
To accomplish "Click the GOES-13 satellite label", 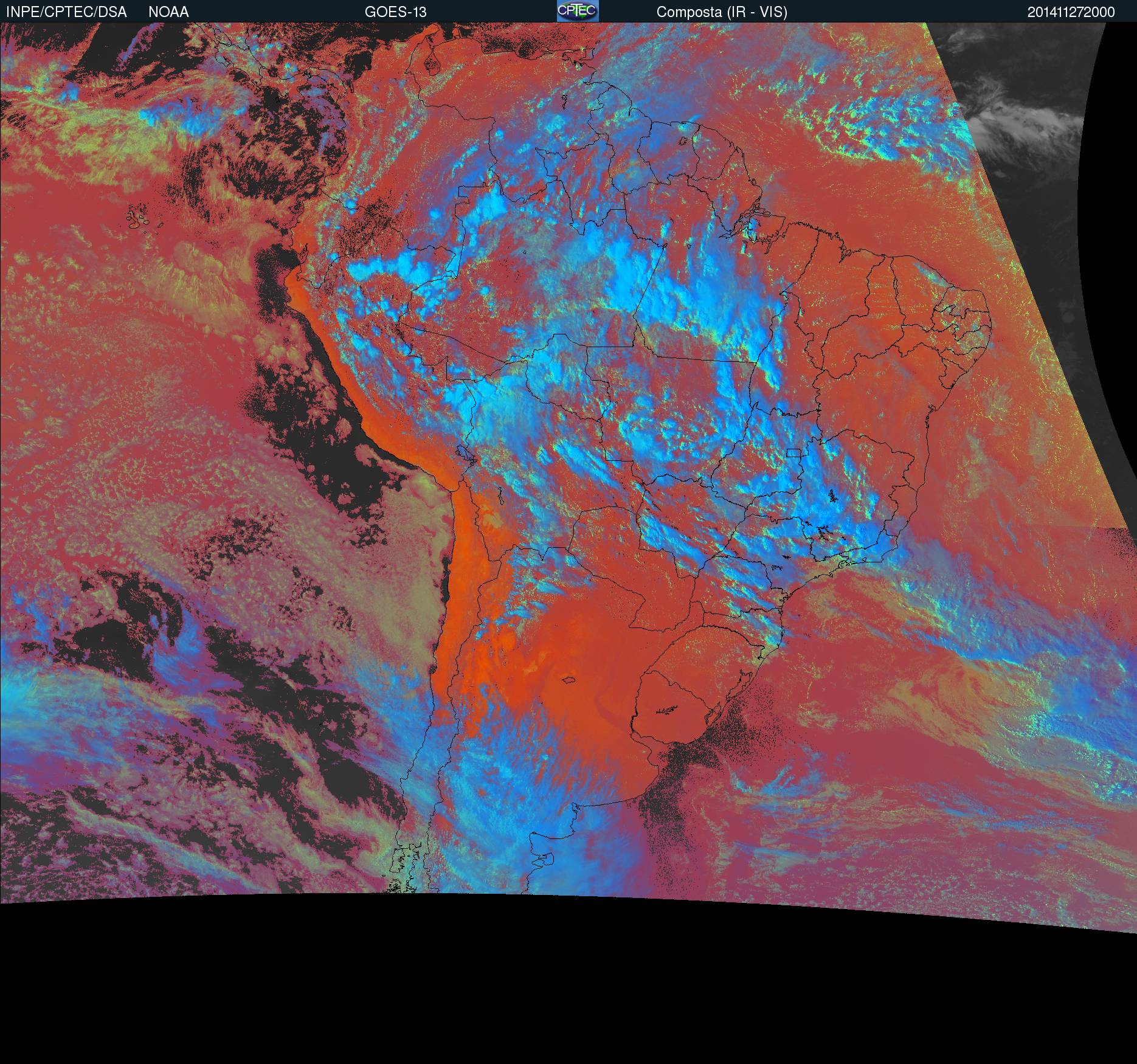I will [x=395, y=12].
